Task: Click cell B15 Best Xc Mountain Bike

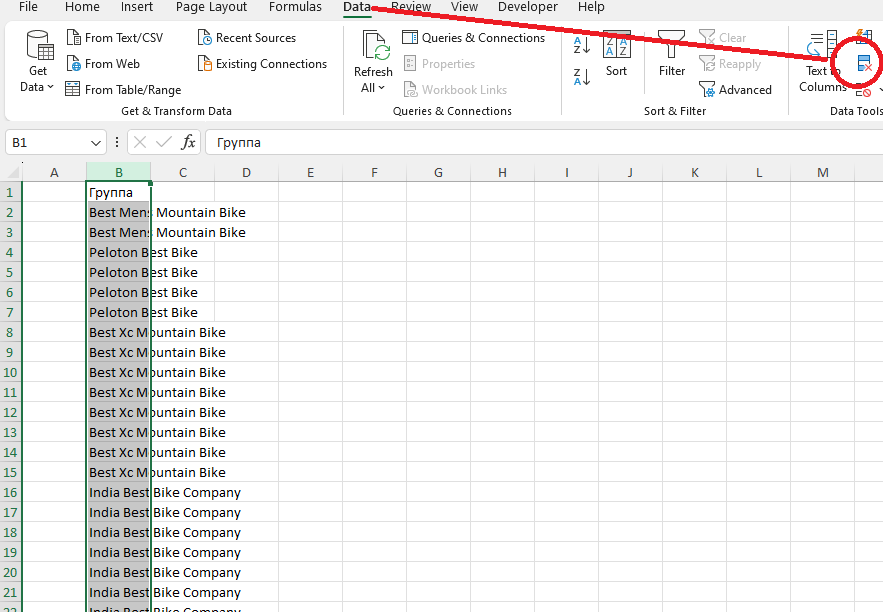Action: click(118, 472)
